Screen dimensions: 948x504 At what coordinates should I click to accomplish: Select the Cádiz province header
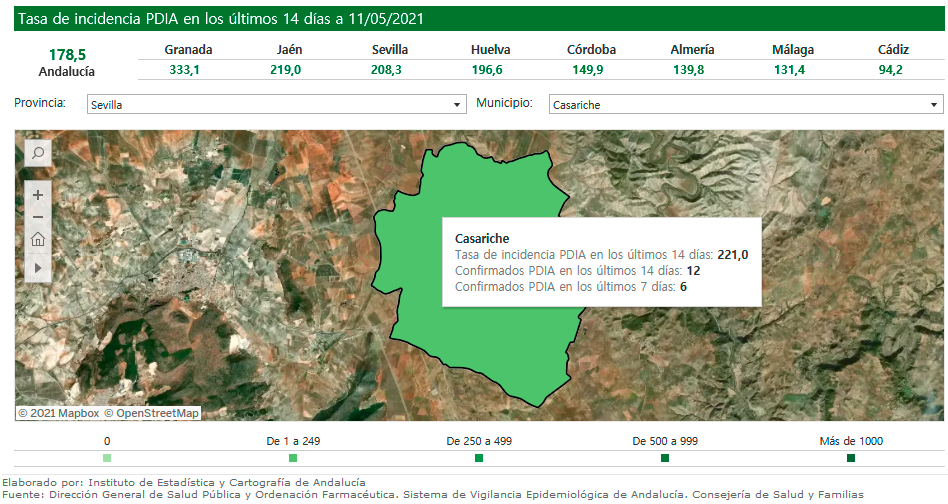(x=893, y=50)
